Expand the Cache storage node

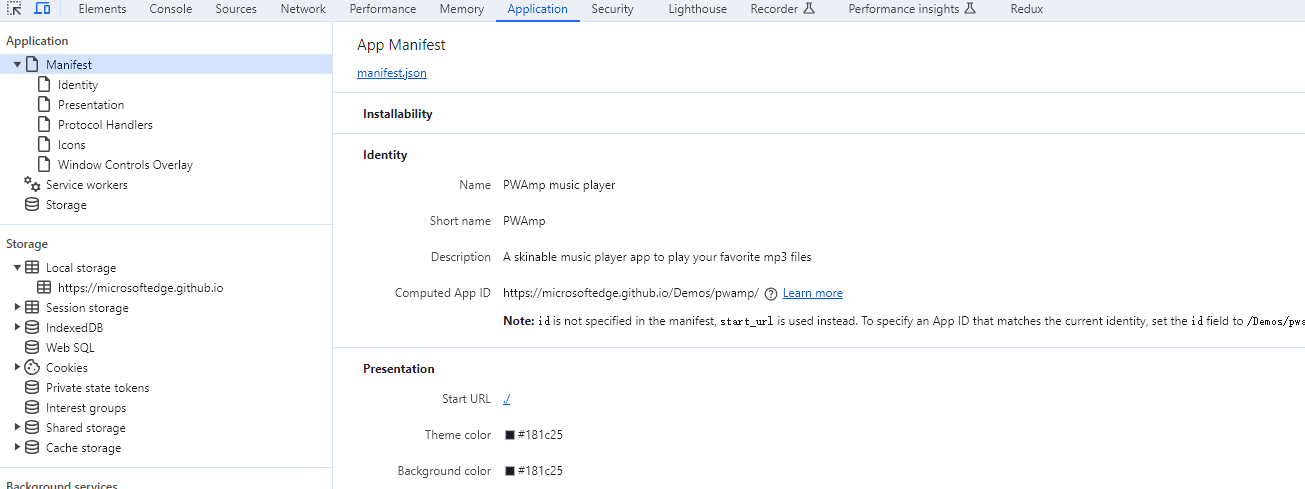[x=18, y=447]
